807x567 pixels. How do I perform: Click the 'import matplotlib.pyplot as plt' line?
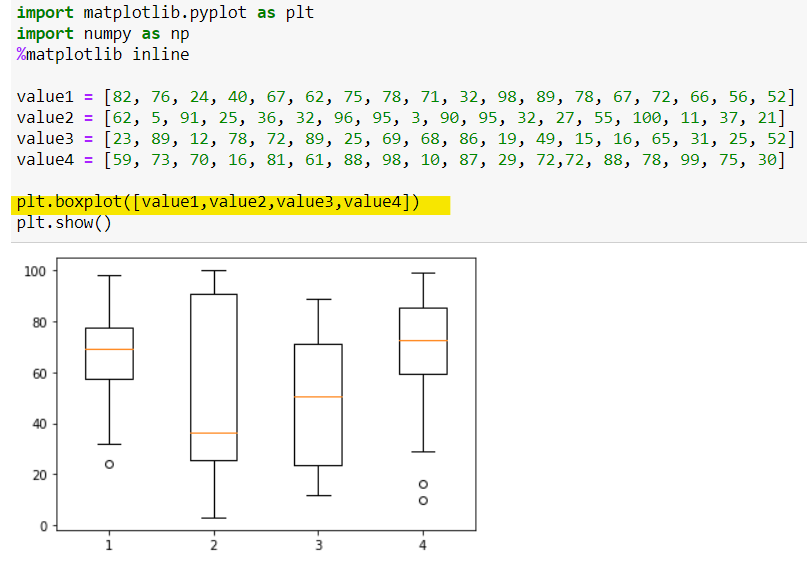(165, 13)
